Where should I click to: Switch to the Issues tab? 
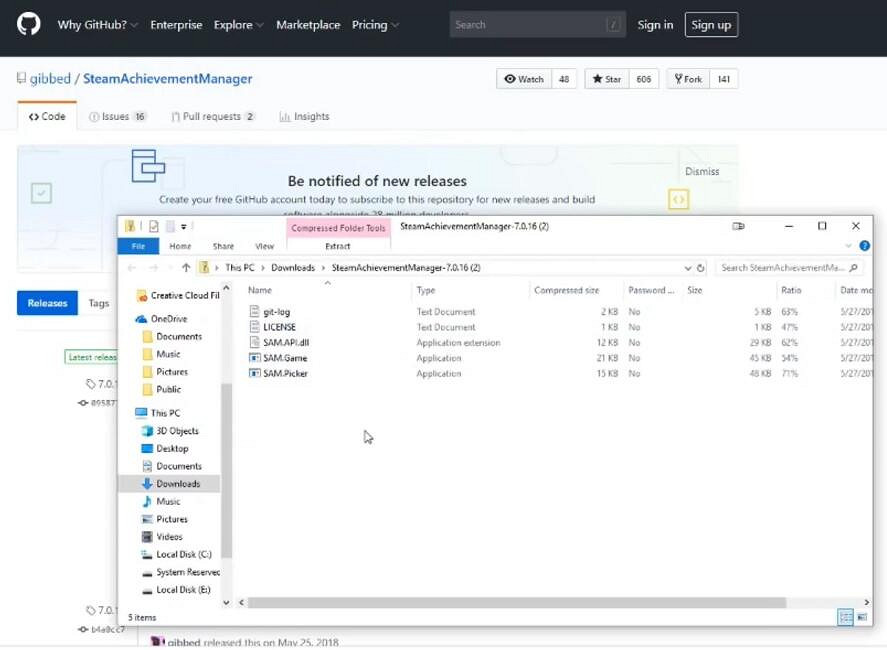117,117
